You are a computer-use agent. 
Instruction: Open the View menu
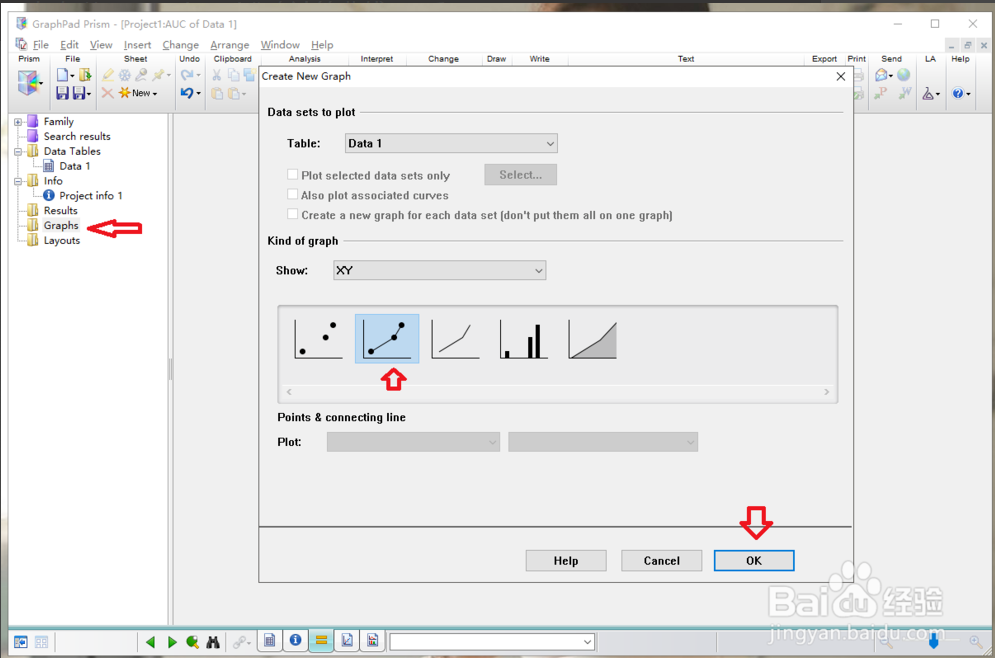pos(101,44)
